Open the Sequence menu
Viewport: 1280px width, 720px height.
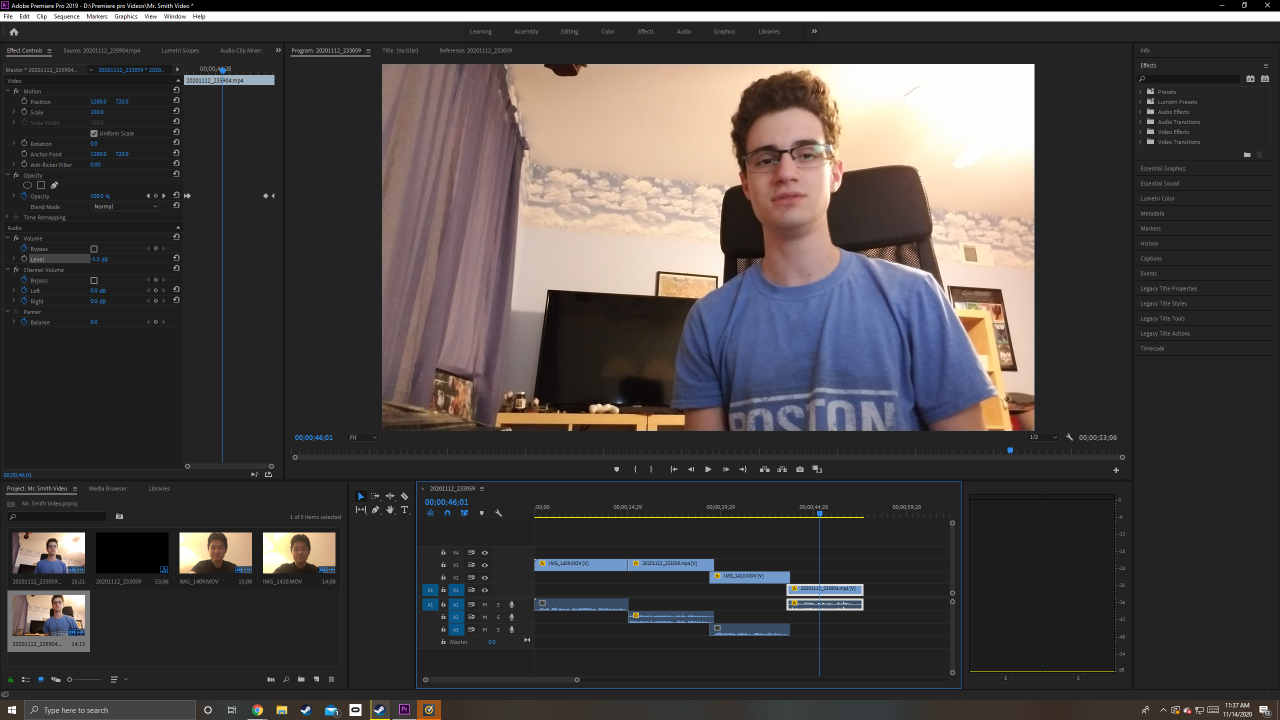[x=66, y=16]
